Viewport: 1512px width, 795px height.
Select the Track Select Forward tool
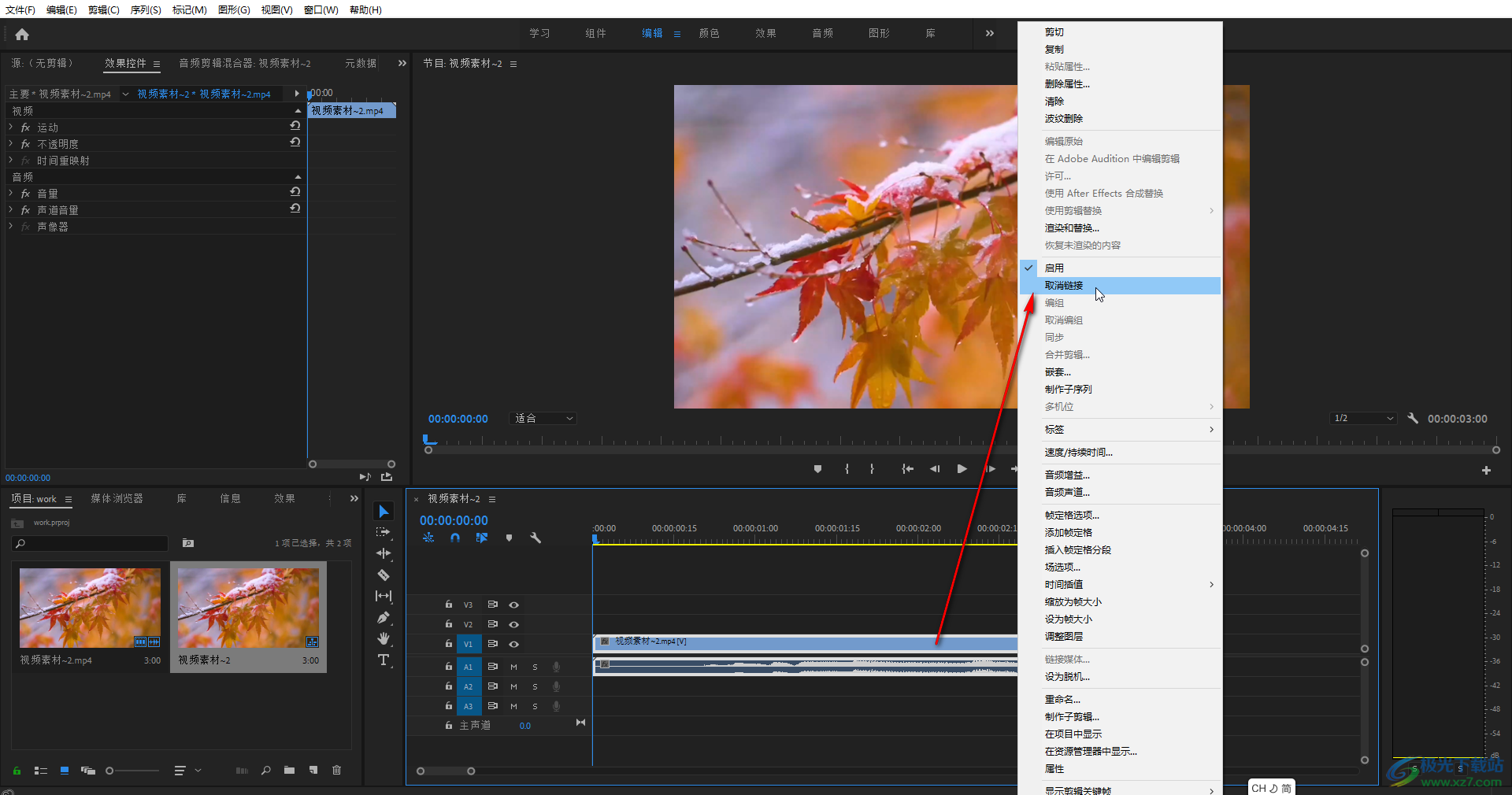[384, 532]
